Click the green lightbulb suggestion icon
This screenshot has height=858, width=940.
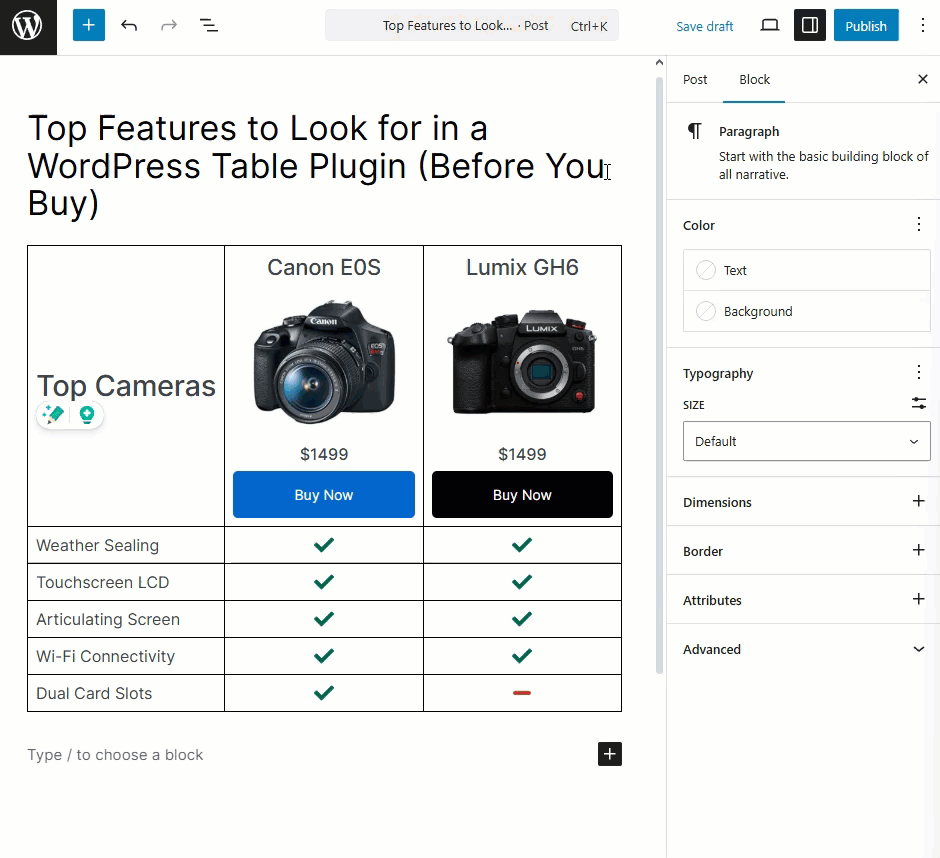point(87,414)
